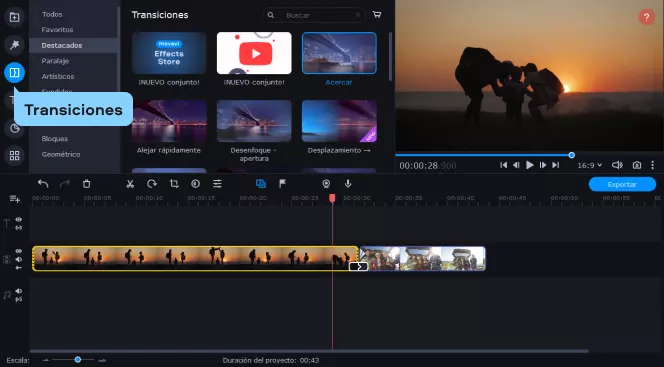Select the Paralaje category

point(55,61)
